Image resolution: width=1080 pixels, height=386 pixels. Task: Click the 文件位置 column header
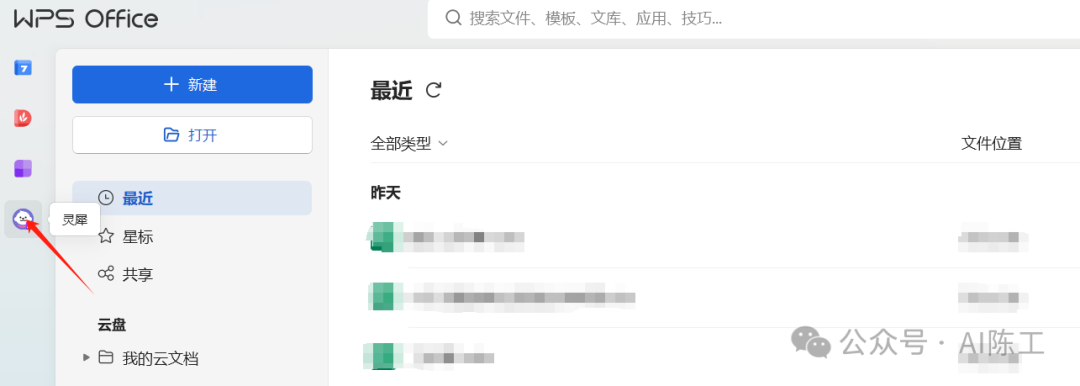tap(991, 143)
